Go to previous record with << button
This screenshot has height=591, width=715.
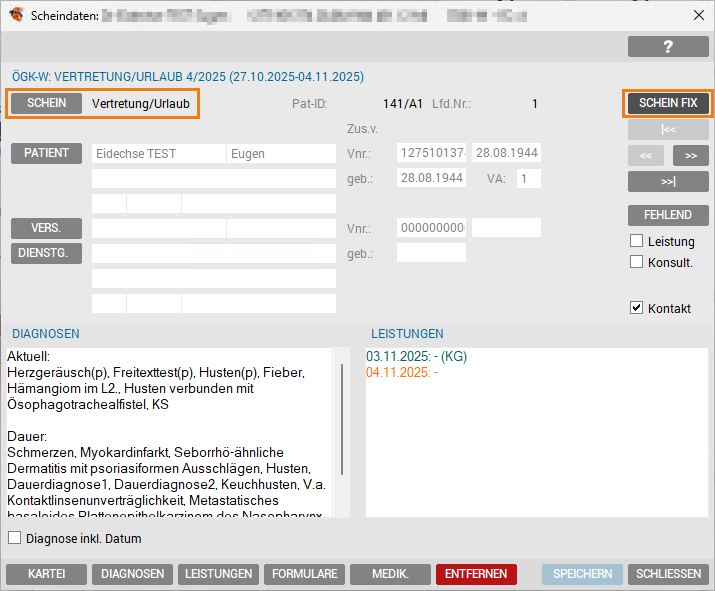(x=646, y=156)
